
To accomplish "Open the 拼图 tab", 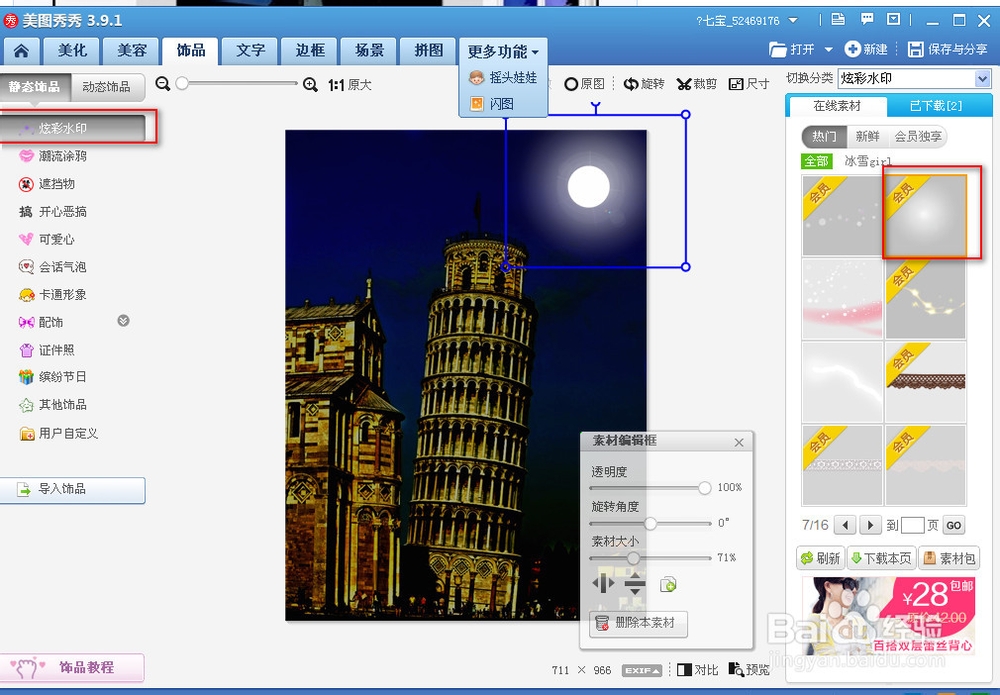I will [x=429, y=51].
